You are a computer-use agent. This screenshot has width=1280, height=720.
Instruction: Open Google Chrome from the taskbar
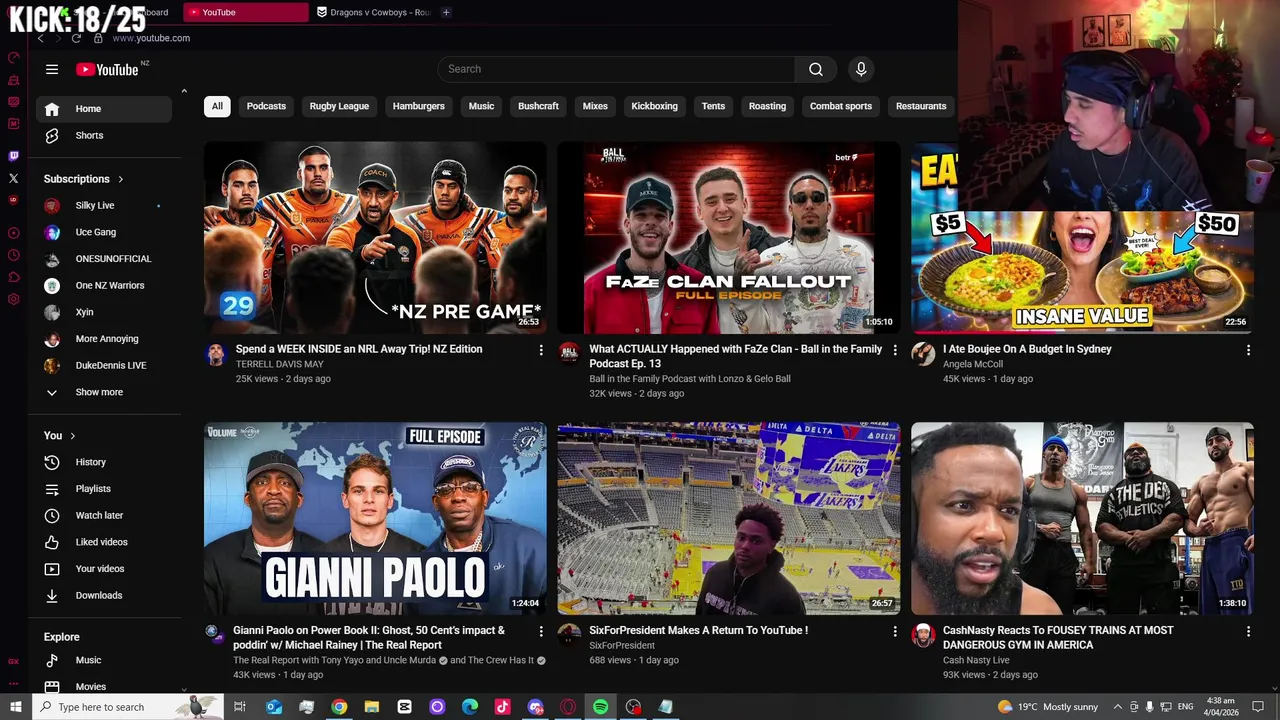click(x=339, y=707)
